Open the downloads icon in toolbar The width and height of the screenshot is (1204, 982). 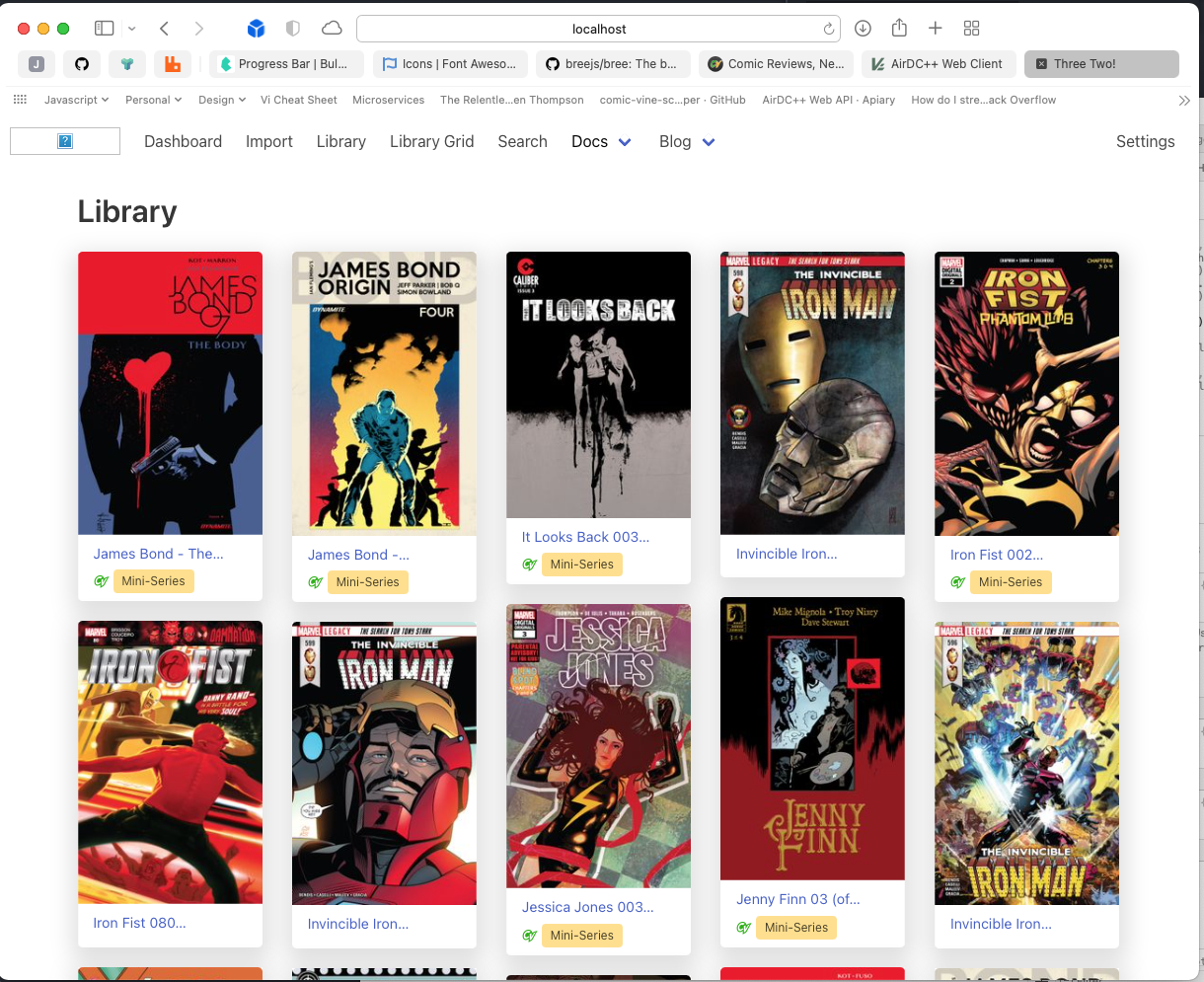[x=863, y=29]
